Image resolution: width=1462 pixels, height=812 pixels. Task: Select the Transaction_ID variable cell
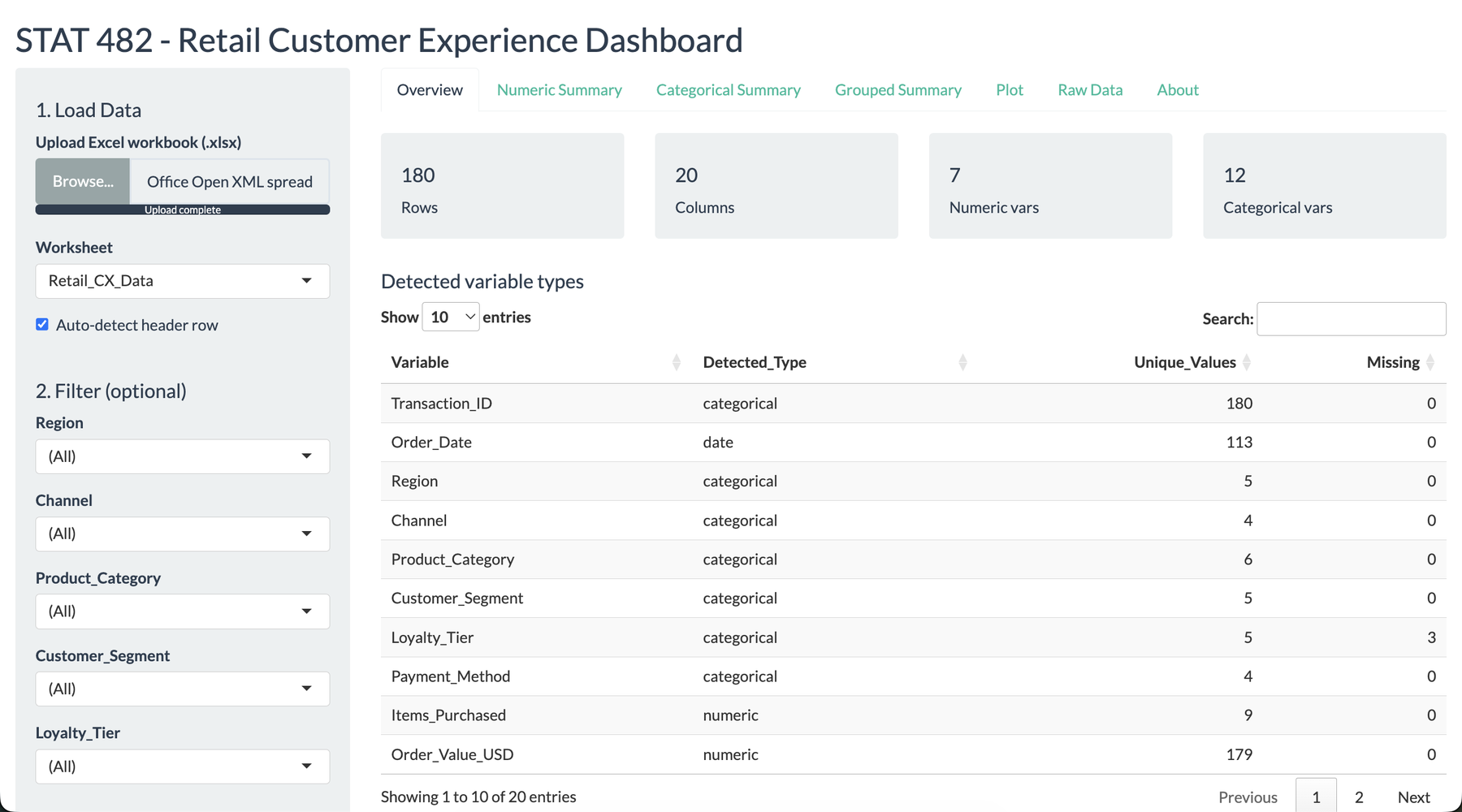coord(537,404)
